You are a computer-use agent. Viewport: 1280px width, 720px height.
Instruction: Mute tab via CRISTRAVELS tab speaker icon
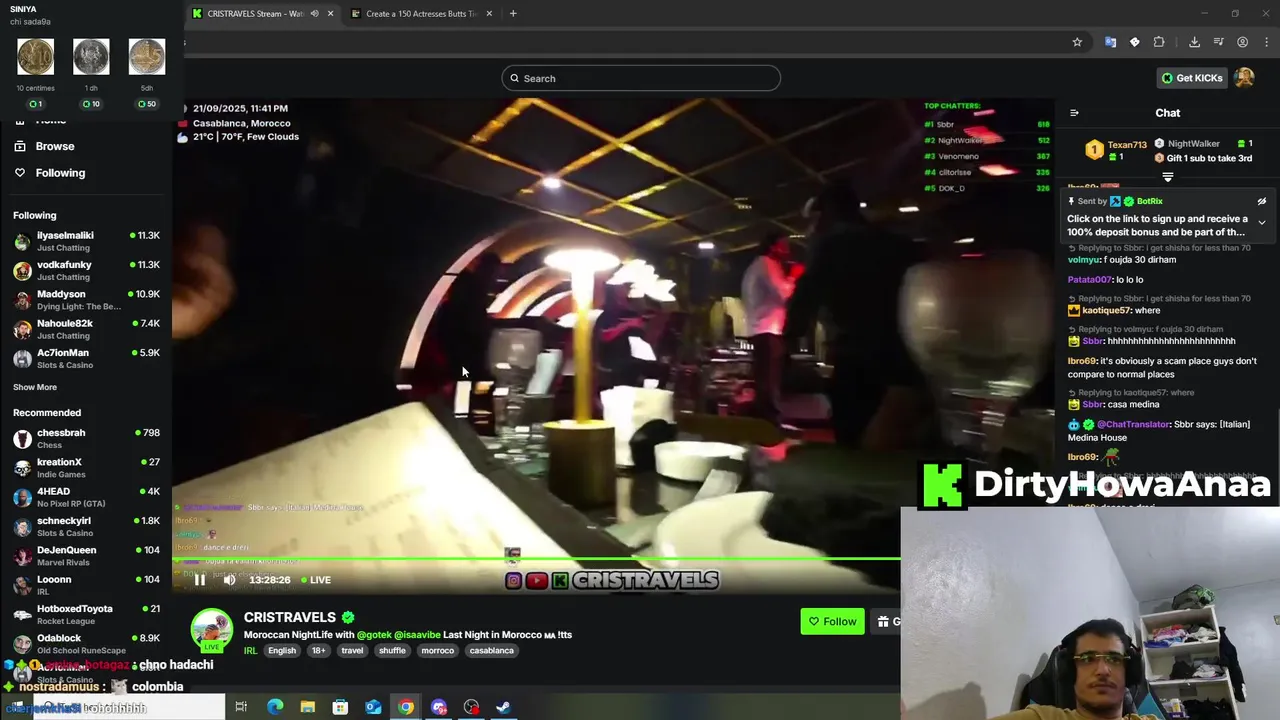point(314,14)
